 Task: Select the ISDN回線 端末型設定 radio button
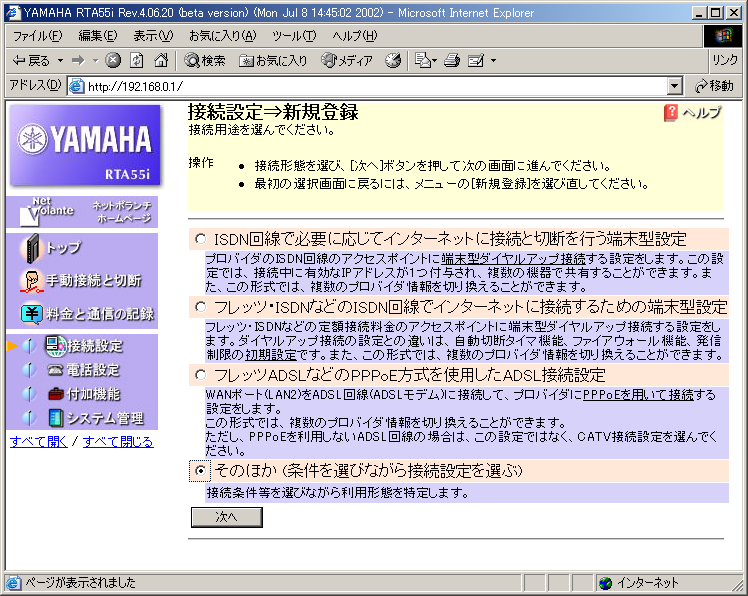point(201,239)
